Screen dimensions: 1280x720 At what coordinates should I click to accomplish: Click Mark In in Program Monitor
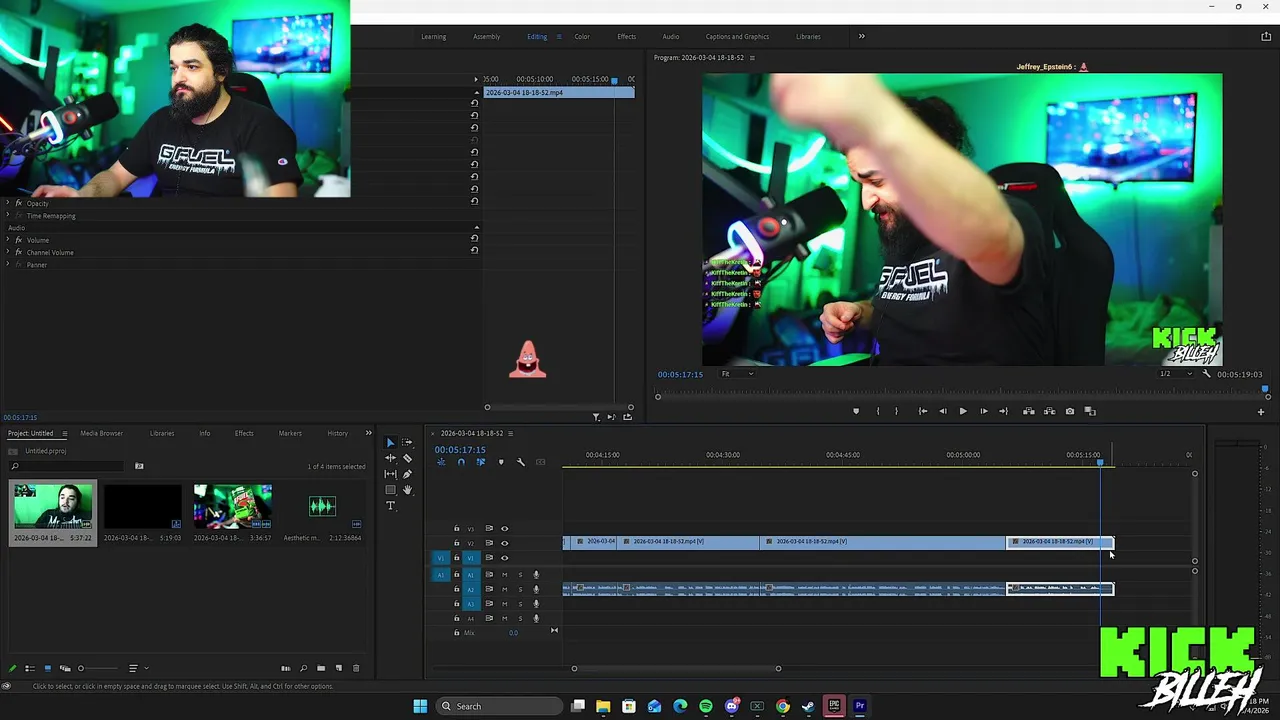[x=877, y=411]
